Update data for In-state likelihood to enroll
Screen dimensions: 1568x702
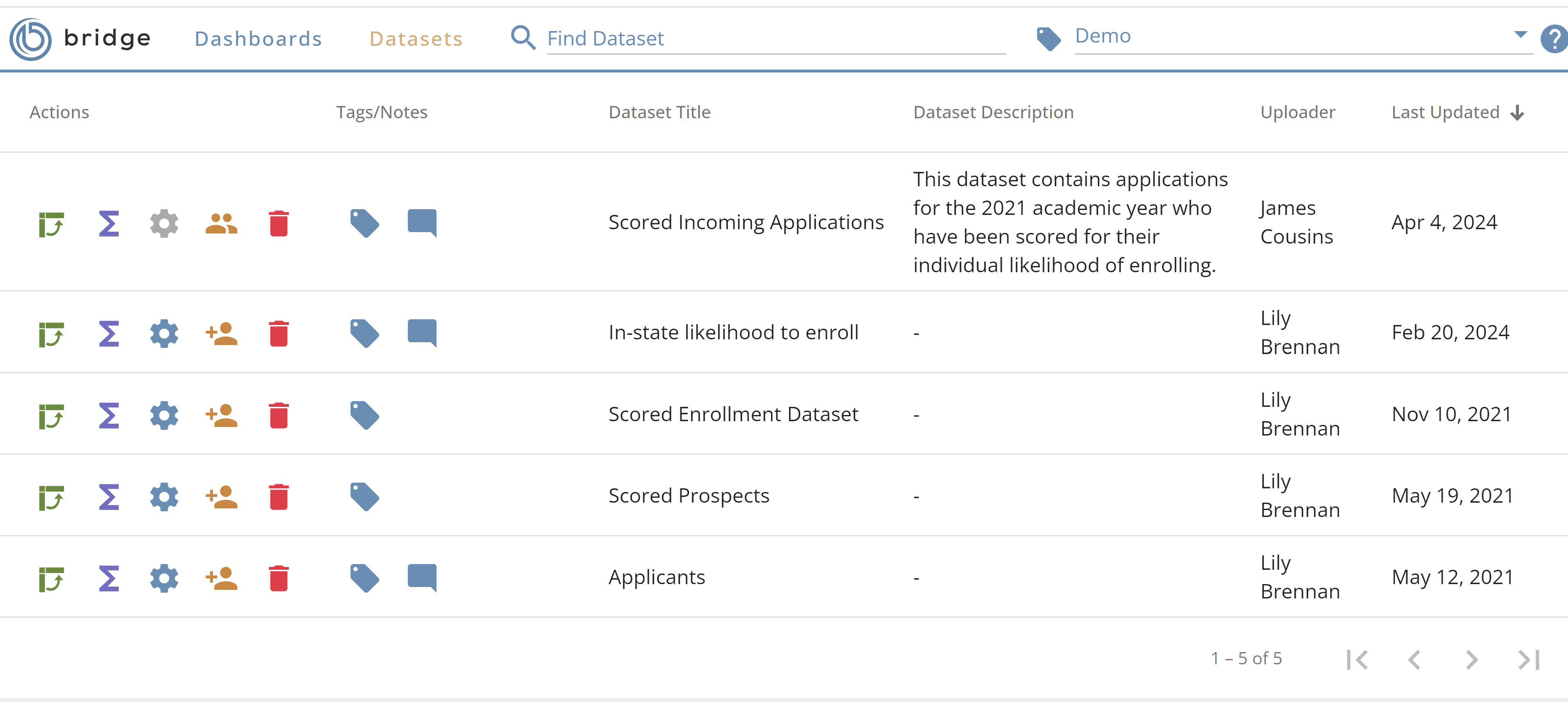pos(52,334)
